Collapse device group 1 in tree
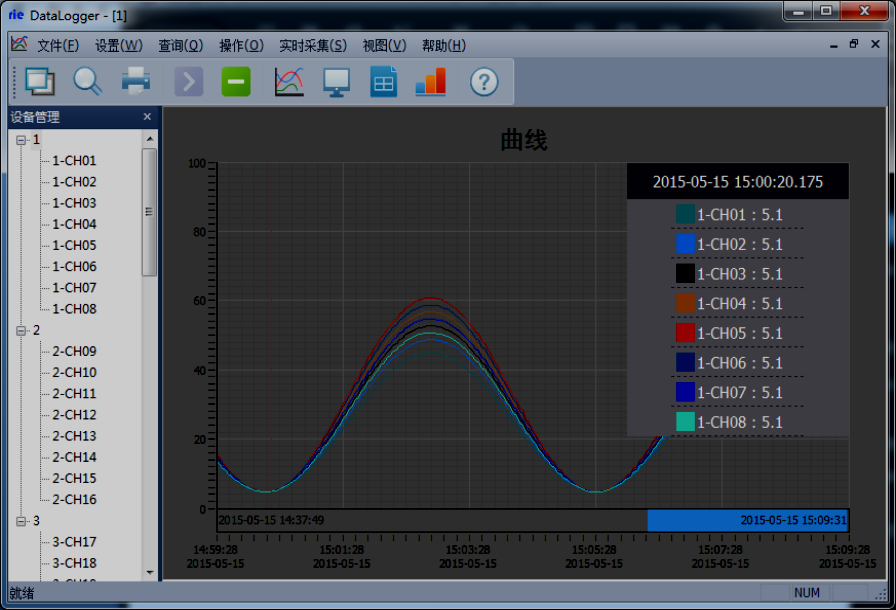 21,140
